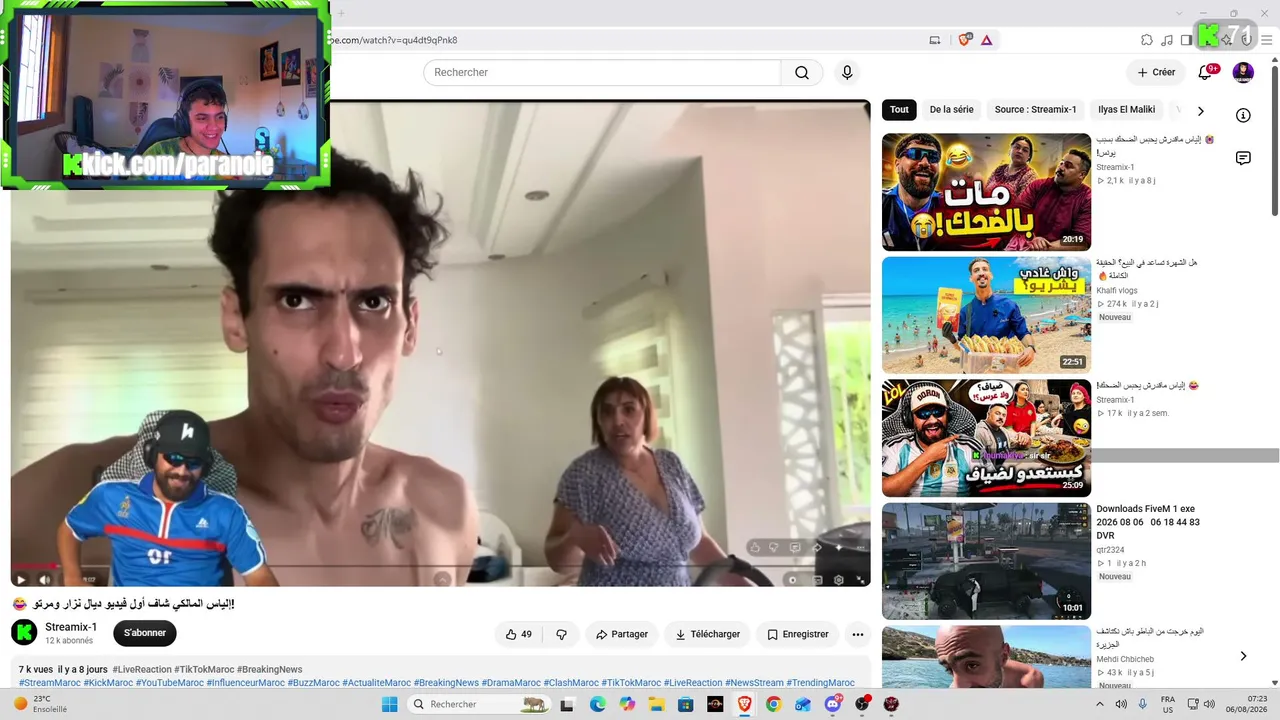Click the browser address bar URL
Screen dimensions: 1280x720
[x=392, y=40]
